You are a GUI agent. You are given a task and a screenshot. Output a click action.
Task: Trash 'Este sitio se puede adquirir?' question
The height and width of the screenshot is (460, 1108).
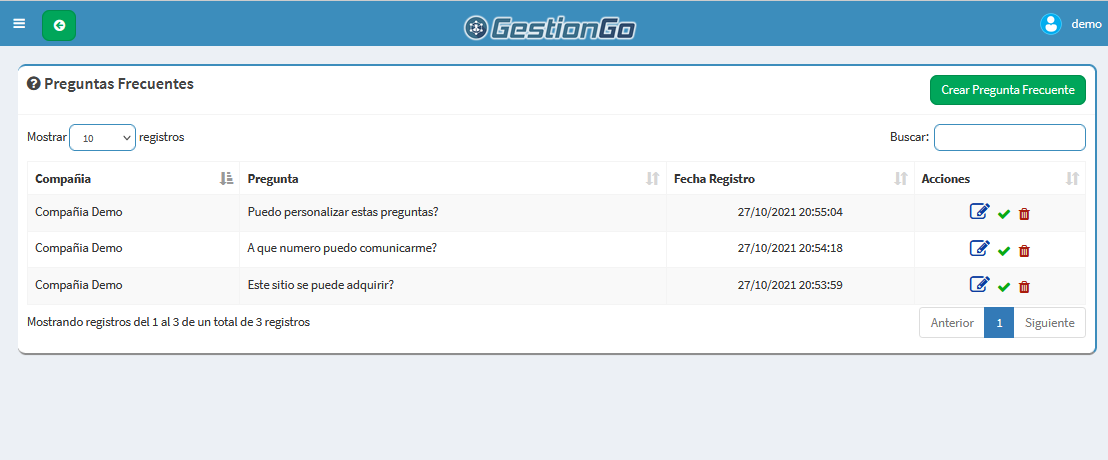[x=1024, y=287]
